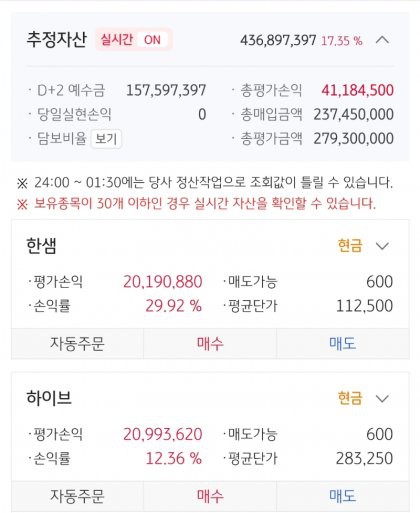Tap 매도 for 하이브
This screenshot has height=513, width=420.
342,496
